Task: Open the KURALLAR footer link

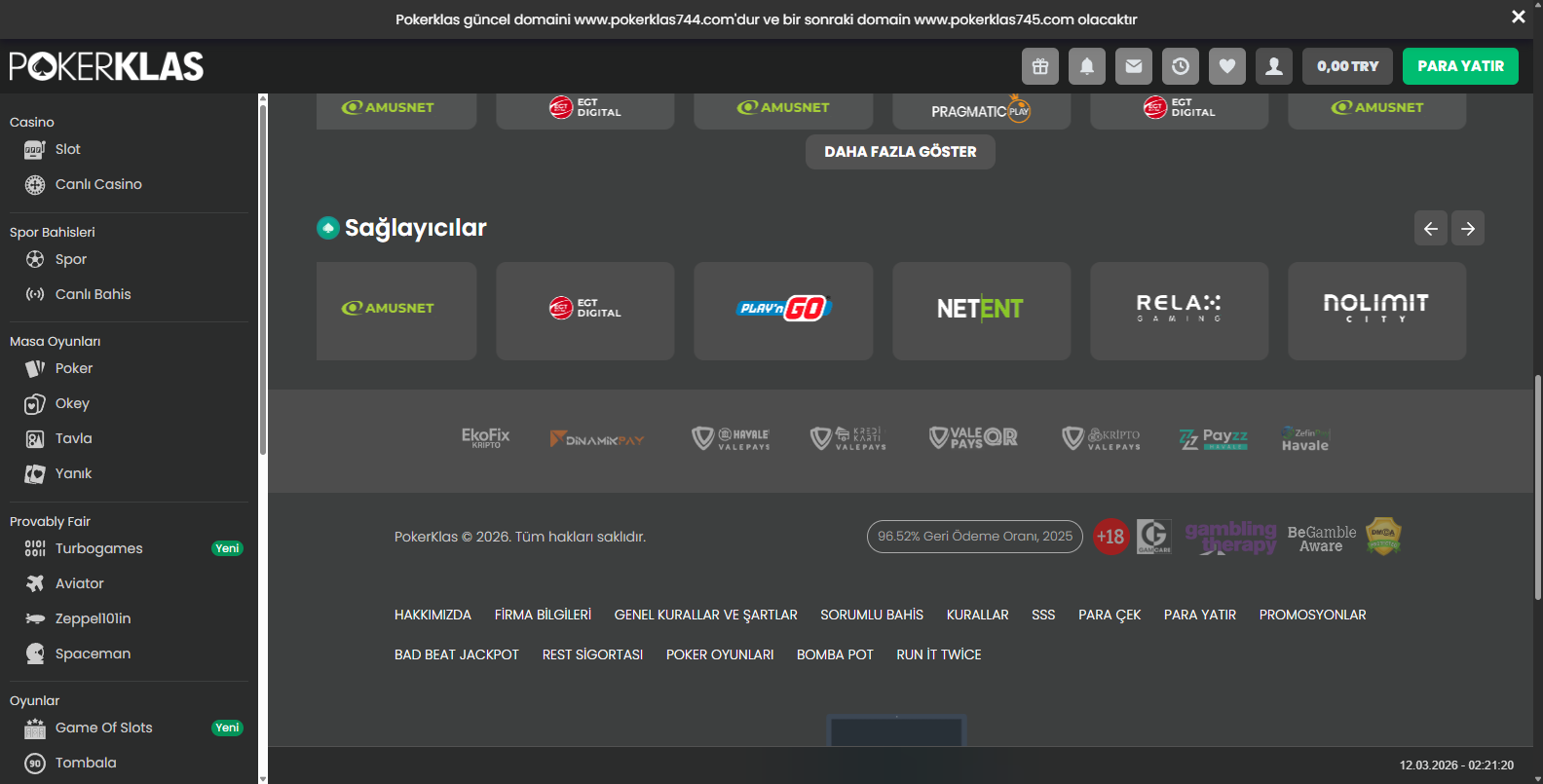Action: pos(977,615)
